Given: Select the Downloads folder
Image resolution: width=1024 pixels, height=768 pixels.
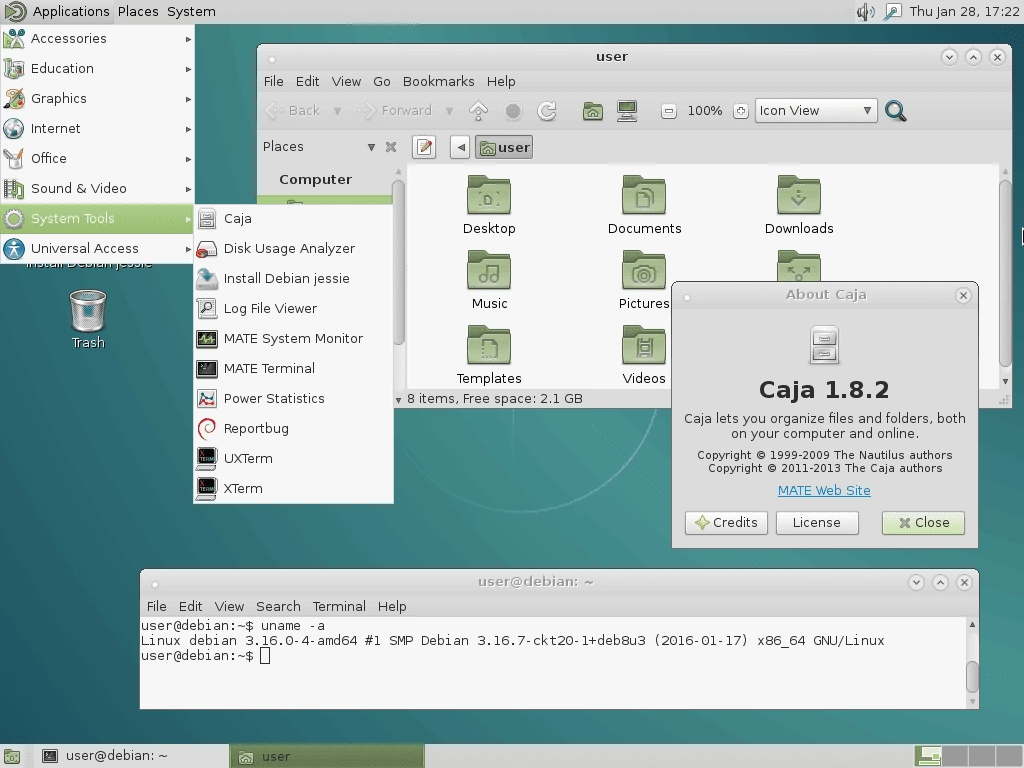Looking at the screenshot, I should click(x=799, y=205).
